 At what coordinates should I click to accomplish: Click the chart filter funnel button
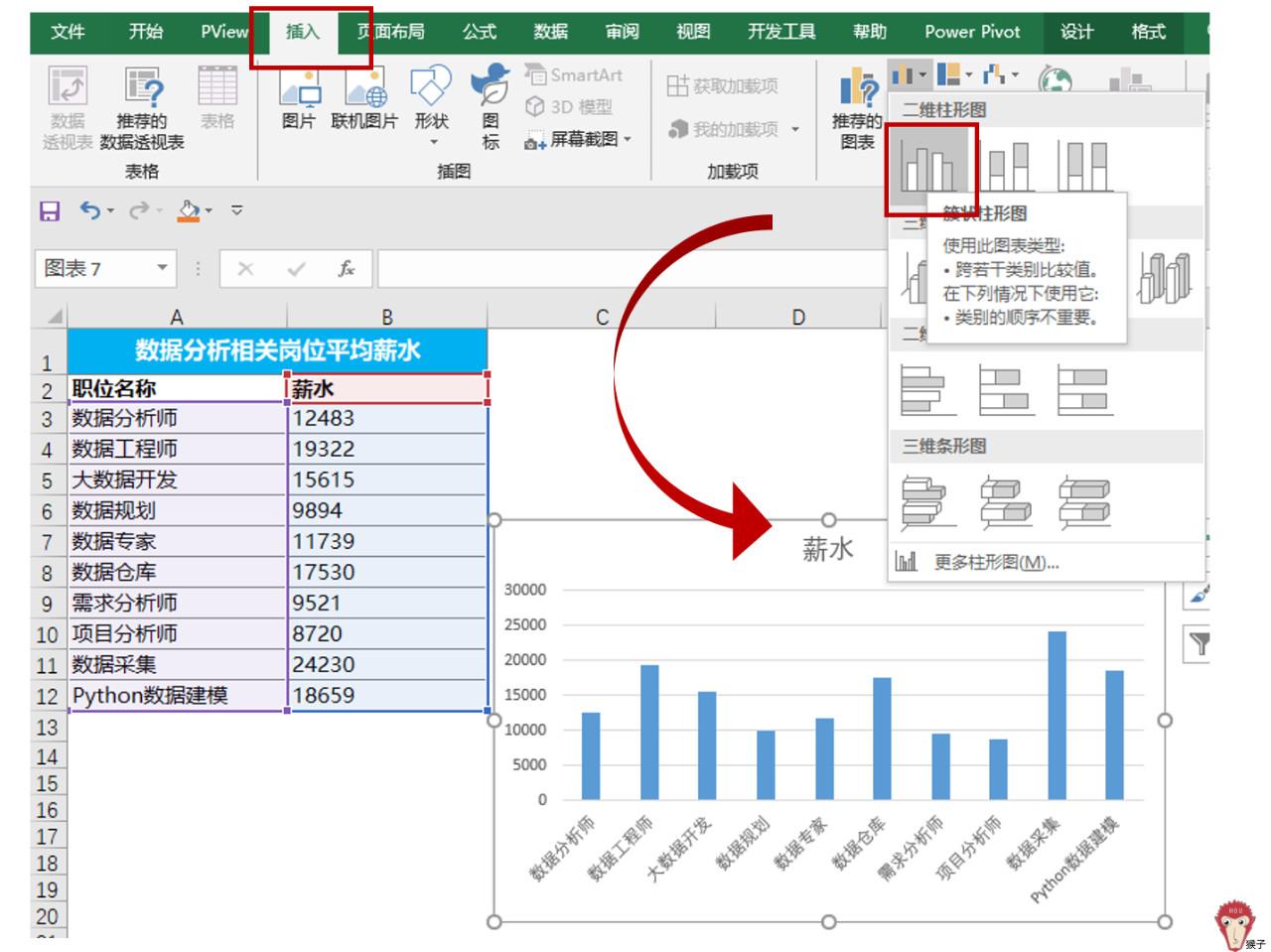pos(1199,645)
